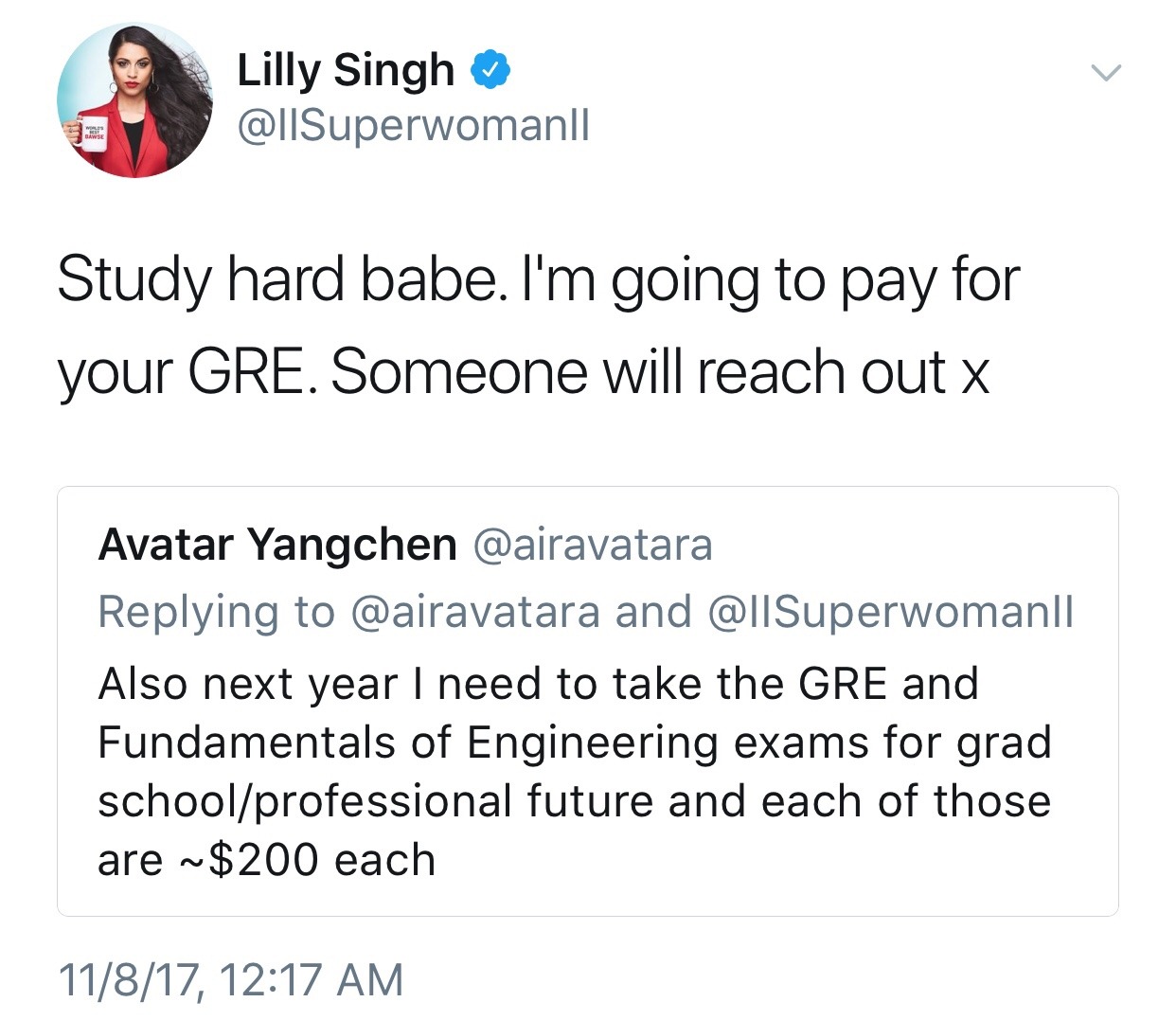Click @IISuperwomanII mention in the Replying line
Screen dimensions: 1176x1020
[890, 612]
